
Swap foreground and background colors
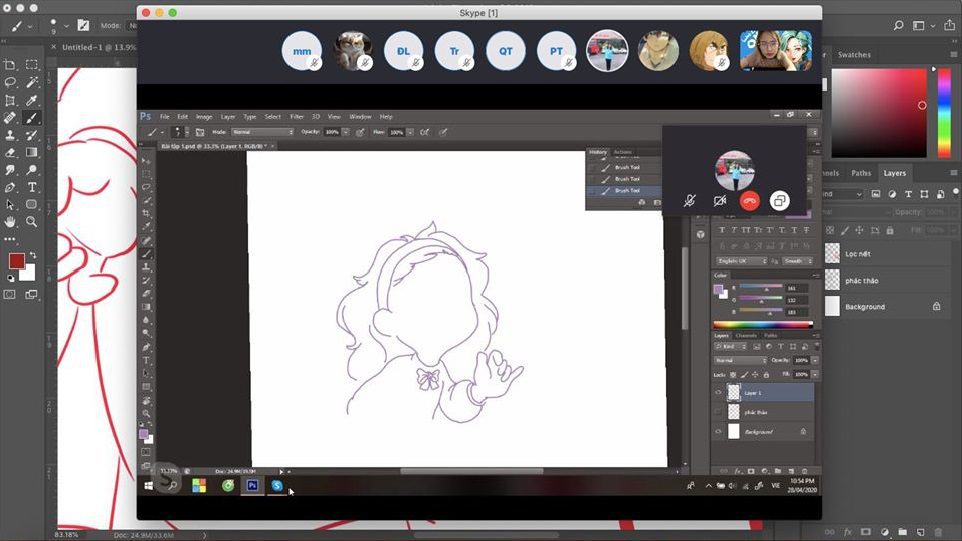click(31, 253)
